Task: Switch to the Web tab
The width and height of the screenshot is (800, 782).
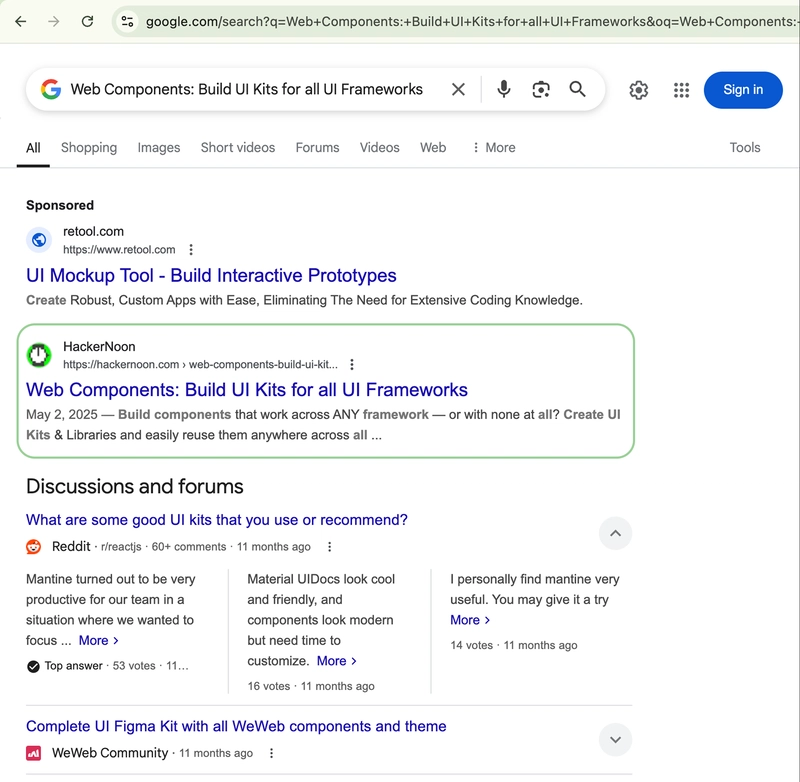Action: pyautogui.click(x=433, y=147)
